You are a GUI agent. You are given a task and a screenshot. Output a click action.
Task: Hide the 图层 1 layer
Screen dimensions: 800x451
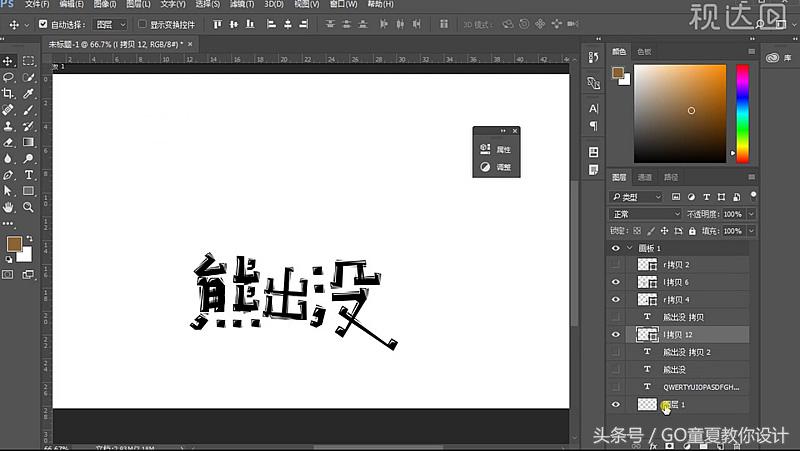point(616,405)
